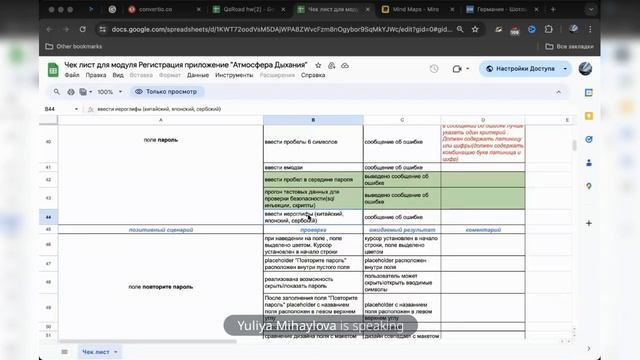Open the Contacts side panel icon

[x=589, y=162]
